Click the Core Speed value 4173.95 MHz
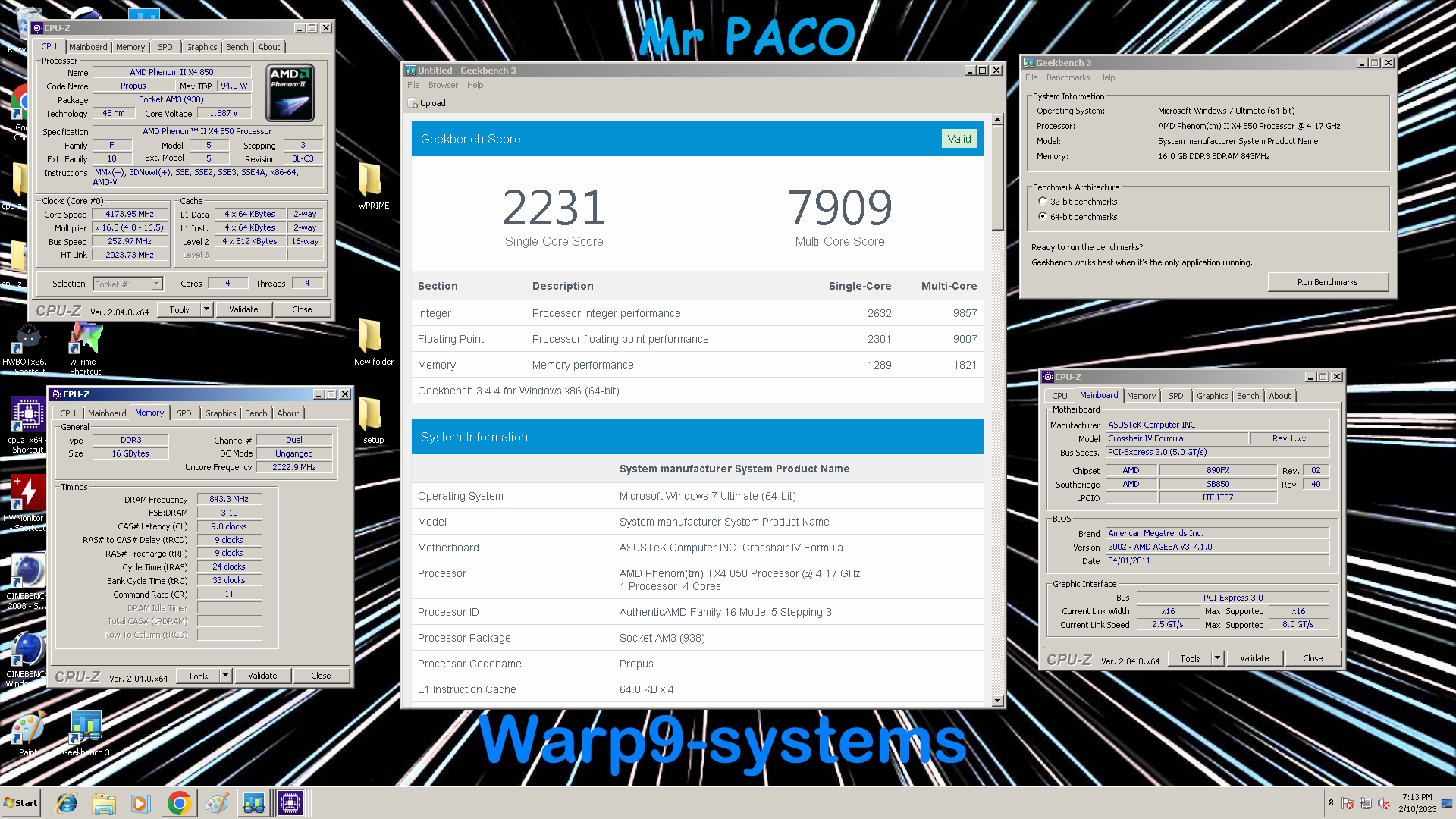 [x=130, y=215]
